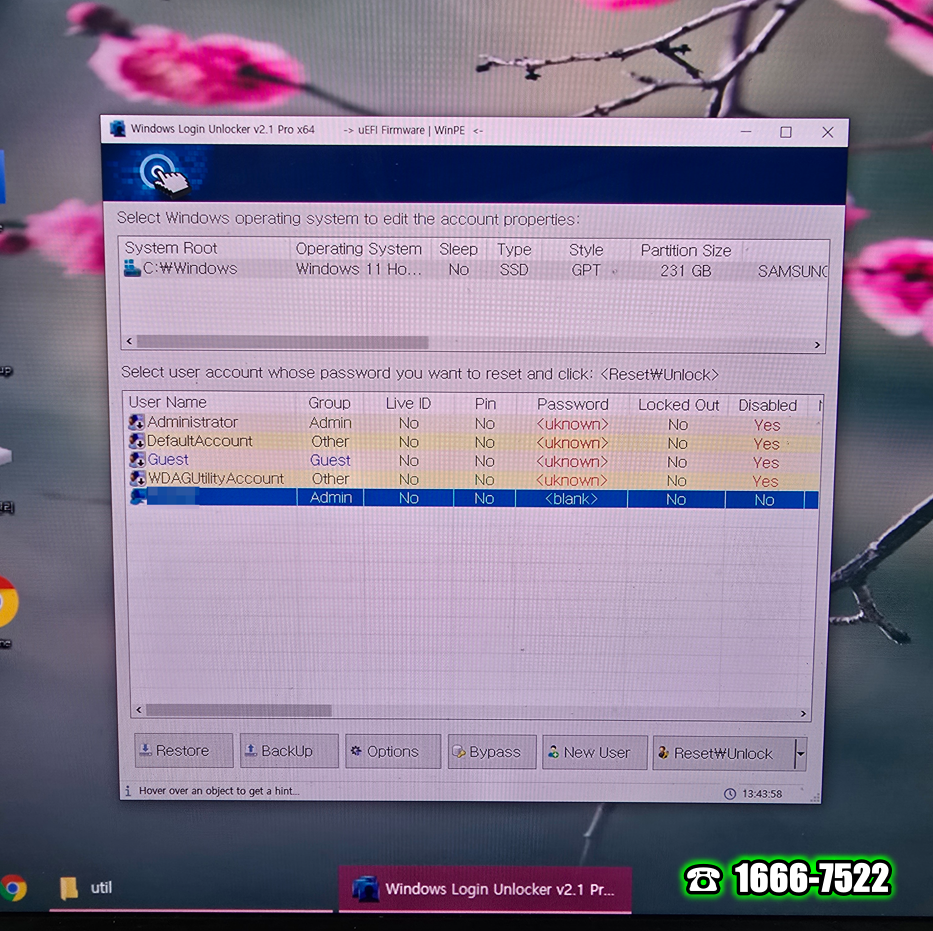Click left arrow of user list scrollbar

coord(139,710)
